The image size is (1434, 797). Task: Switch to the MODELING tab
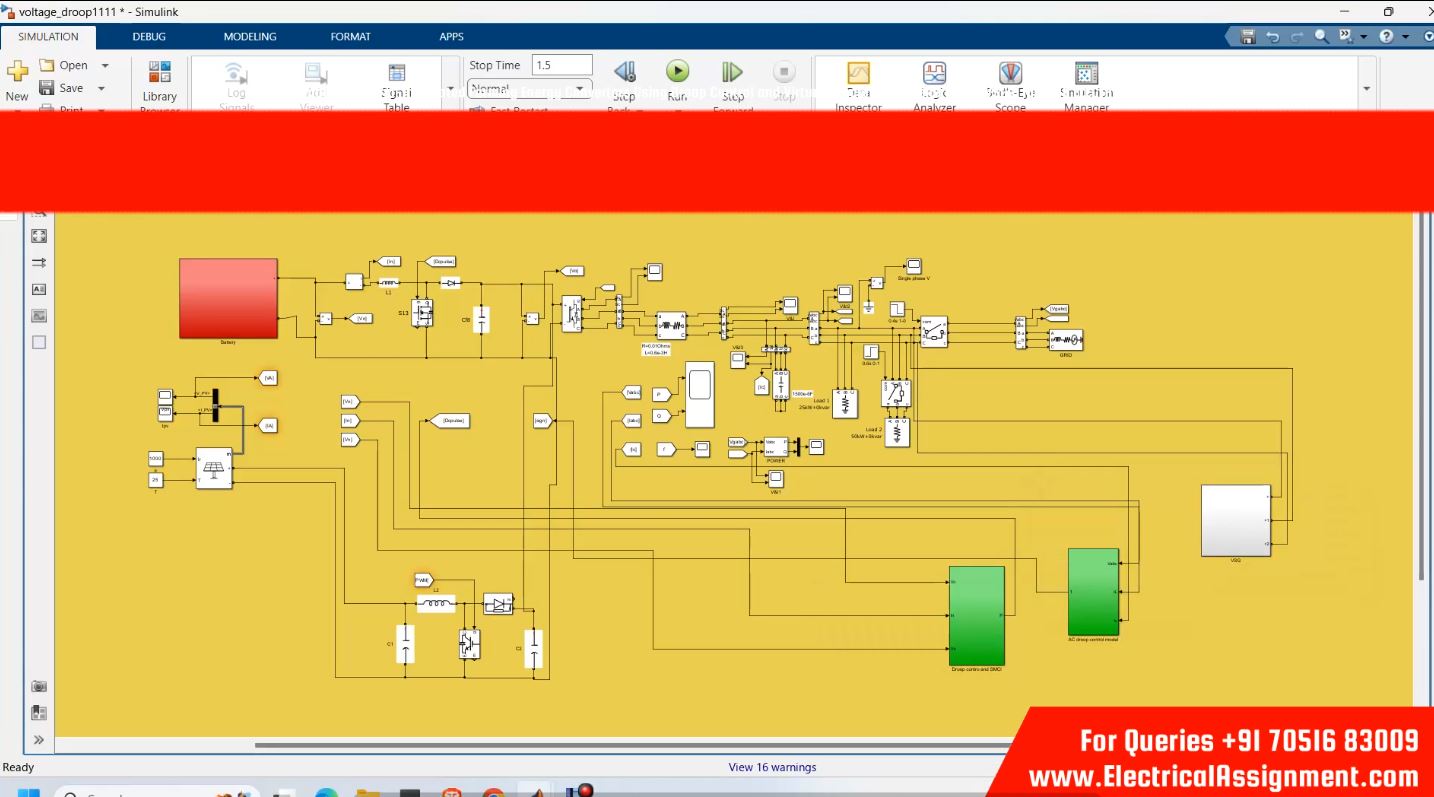249,37
